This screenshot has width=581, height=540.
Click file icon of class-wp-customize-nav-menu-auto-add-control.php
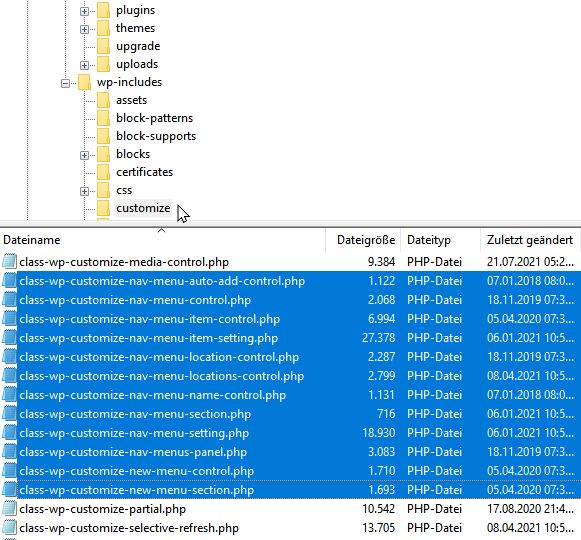10,281
